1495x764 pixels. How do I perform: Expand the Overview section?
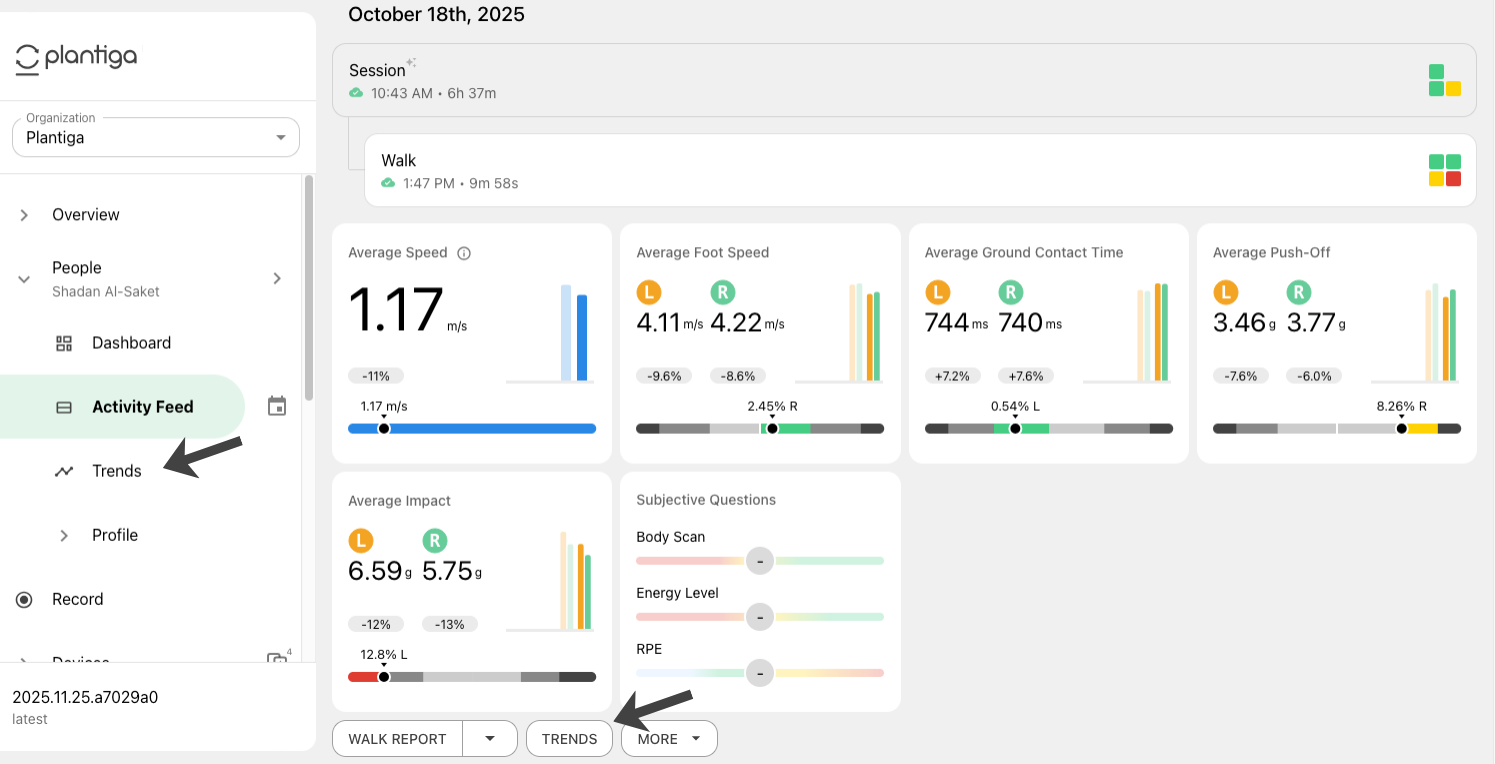pos(24,215)
